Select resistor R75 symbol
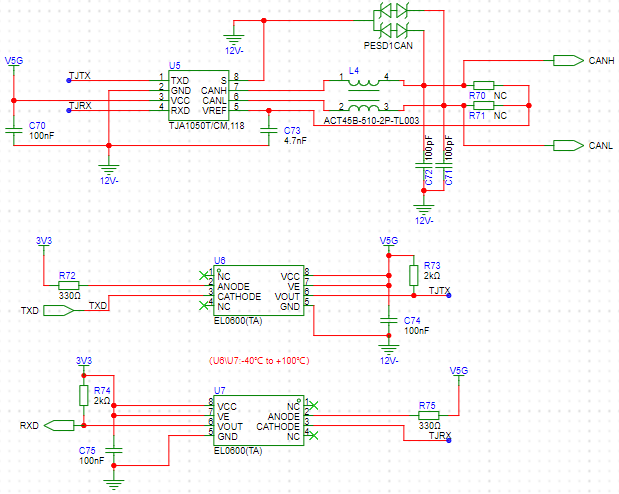 tap(429, 415)
